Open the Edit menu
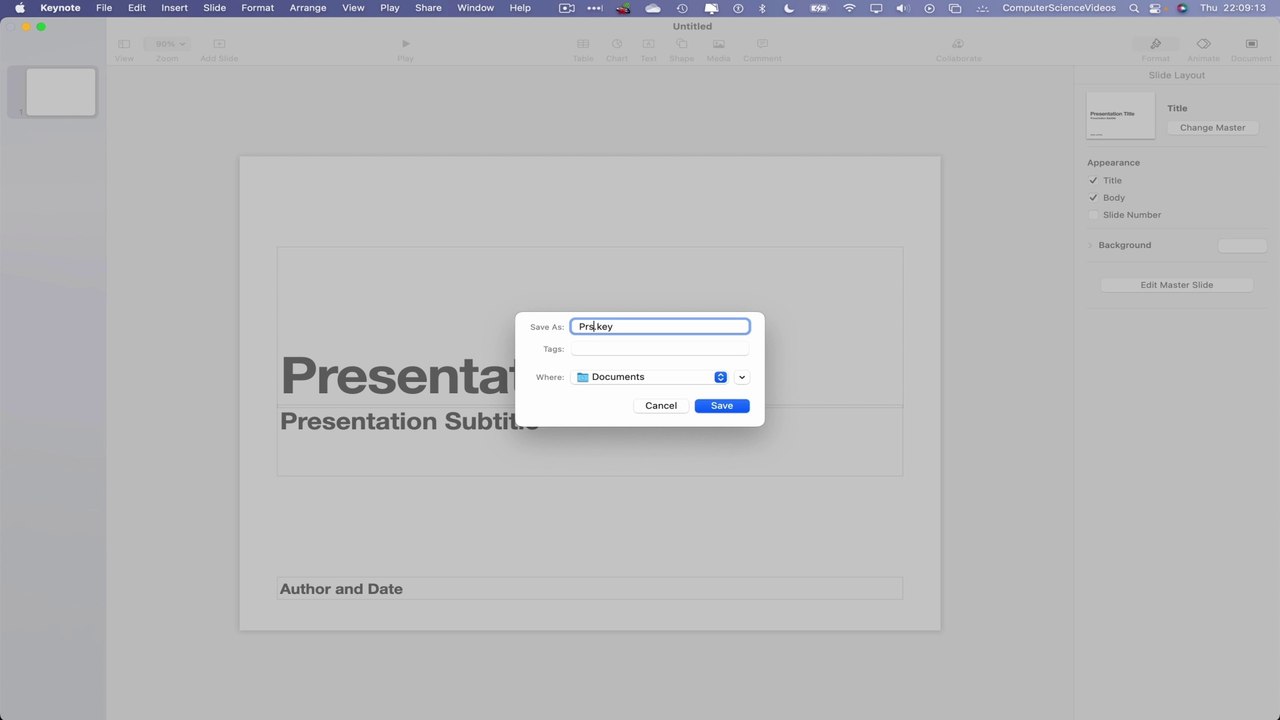This screenshot has width=1280, height=720. [137, 8]
